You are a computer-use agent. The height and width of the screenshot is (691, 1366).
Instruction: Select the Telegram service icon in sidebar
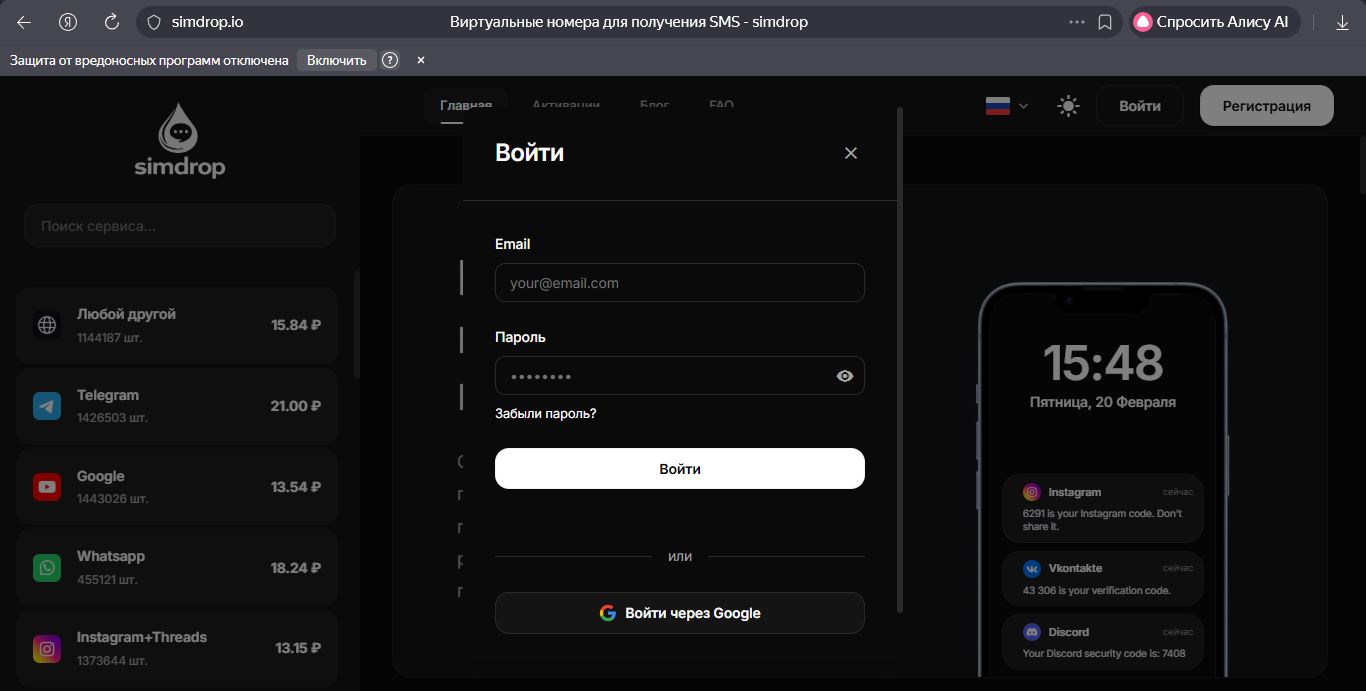click(47, 405)
